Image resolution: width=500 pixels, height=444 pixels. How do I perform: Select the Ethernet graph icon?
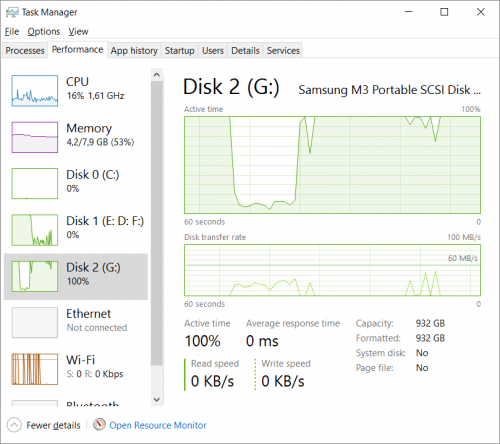(x=35, y=323)
